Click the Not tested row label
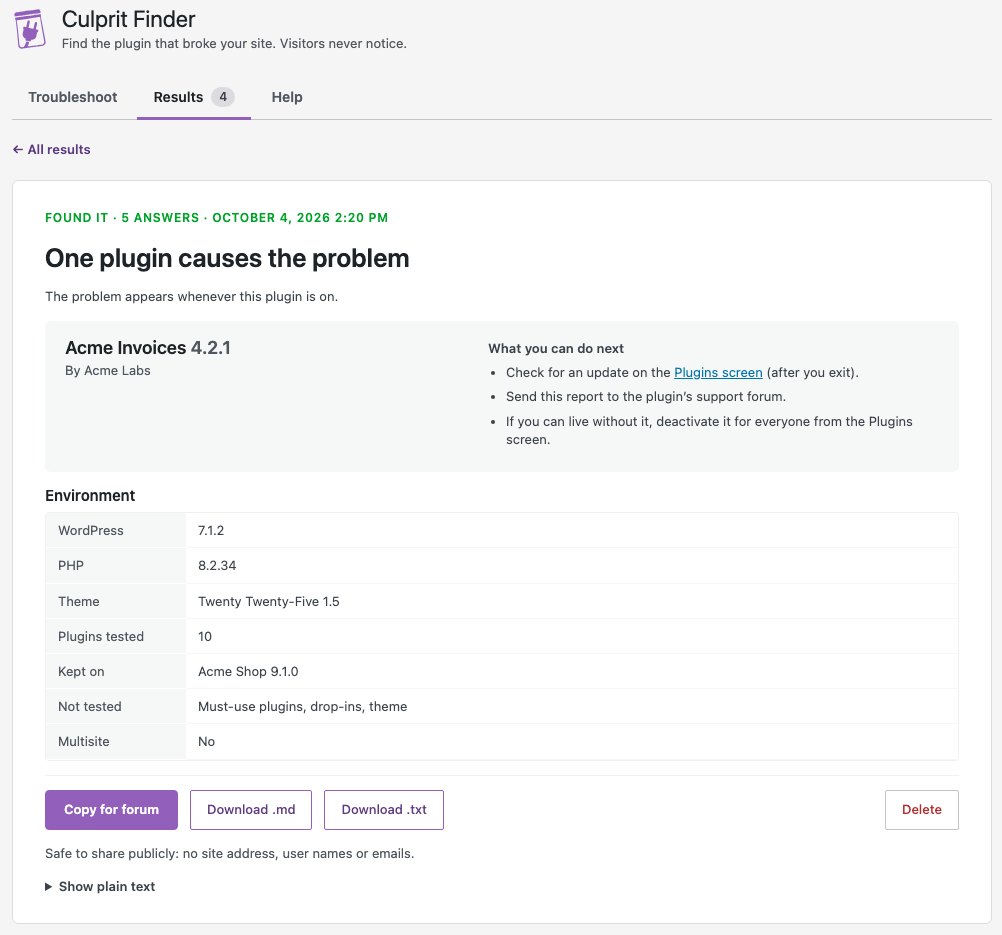 point(89,707)
